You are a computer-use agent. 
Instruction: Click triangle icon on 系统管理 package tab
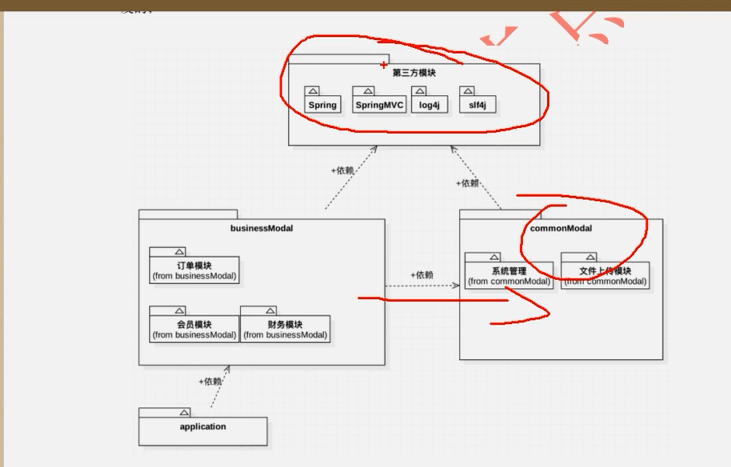click(495, 257)
